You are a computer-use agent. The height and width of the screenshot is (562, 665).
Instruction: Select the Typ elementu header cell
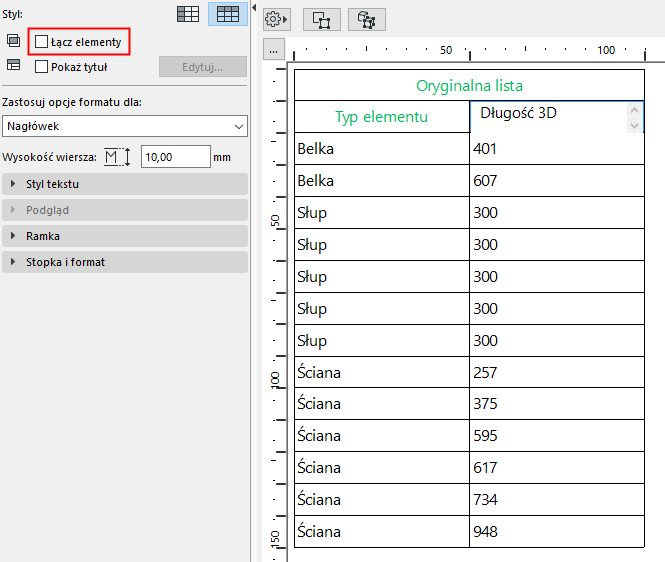tap(382, 117)
